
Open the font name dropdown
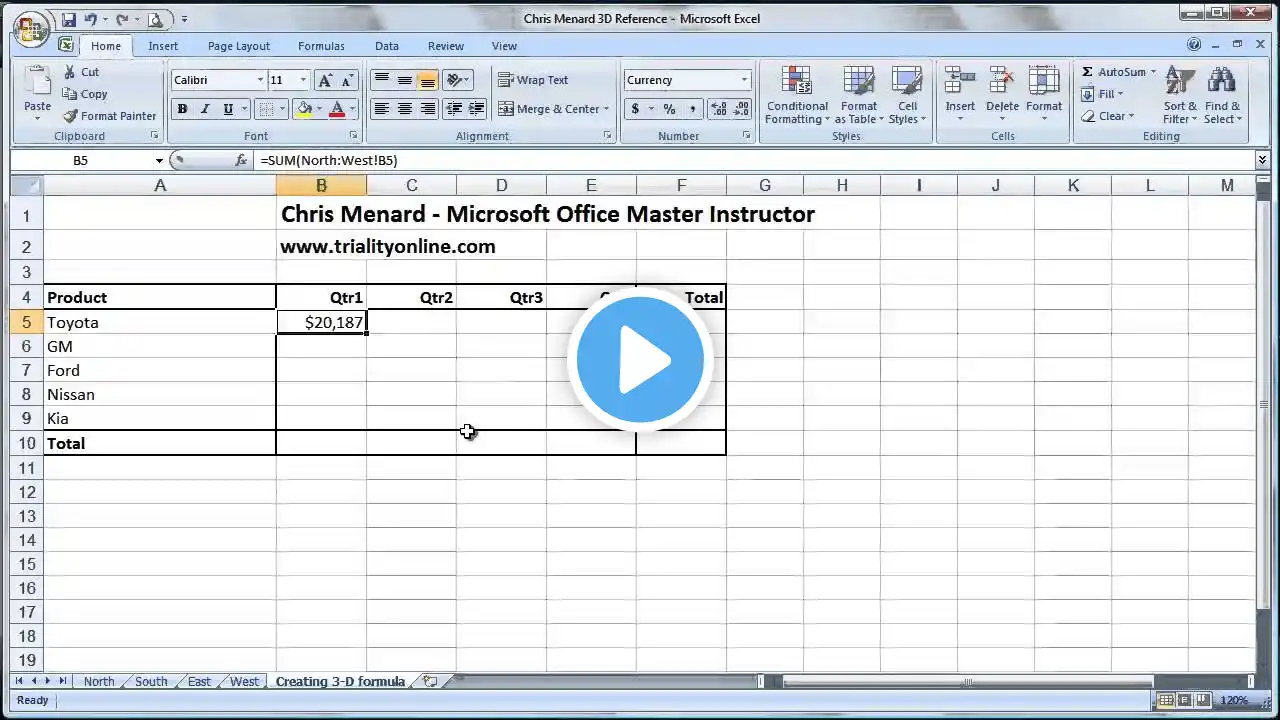260,80
